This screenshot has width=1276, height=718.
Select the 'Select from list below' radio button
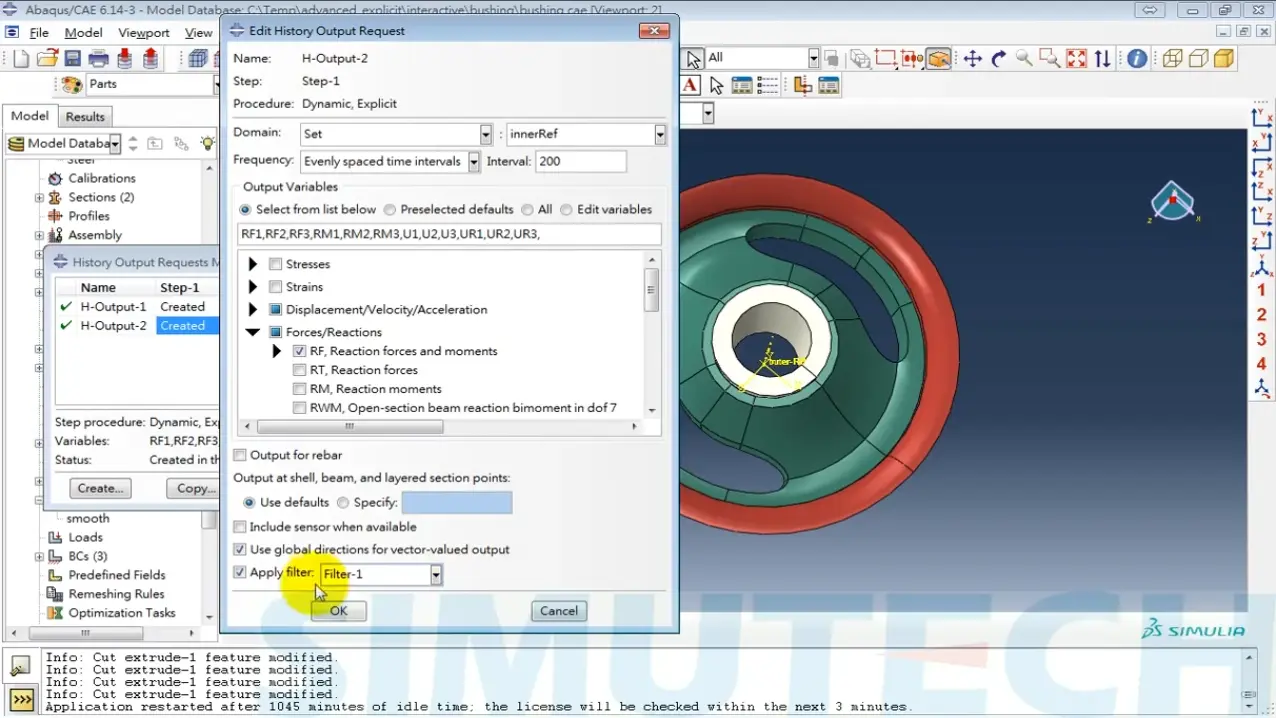click(245, 210)
